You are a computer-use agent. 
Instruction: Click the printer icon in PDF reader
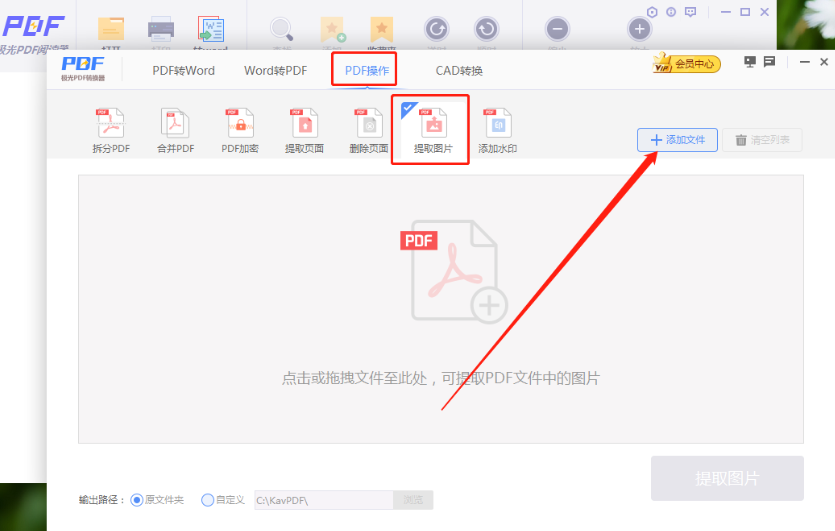click(161, 29)
